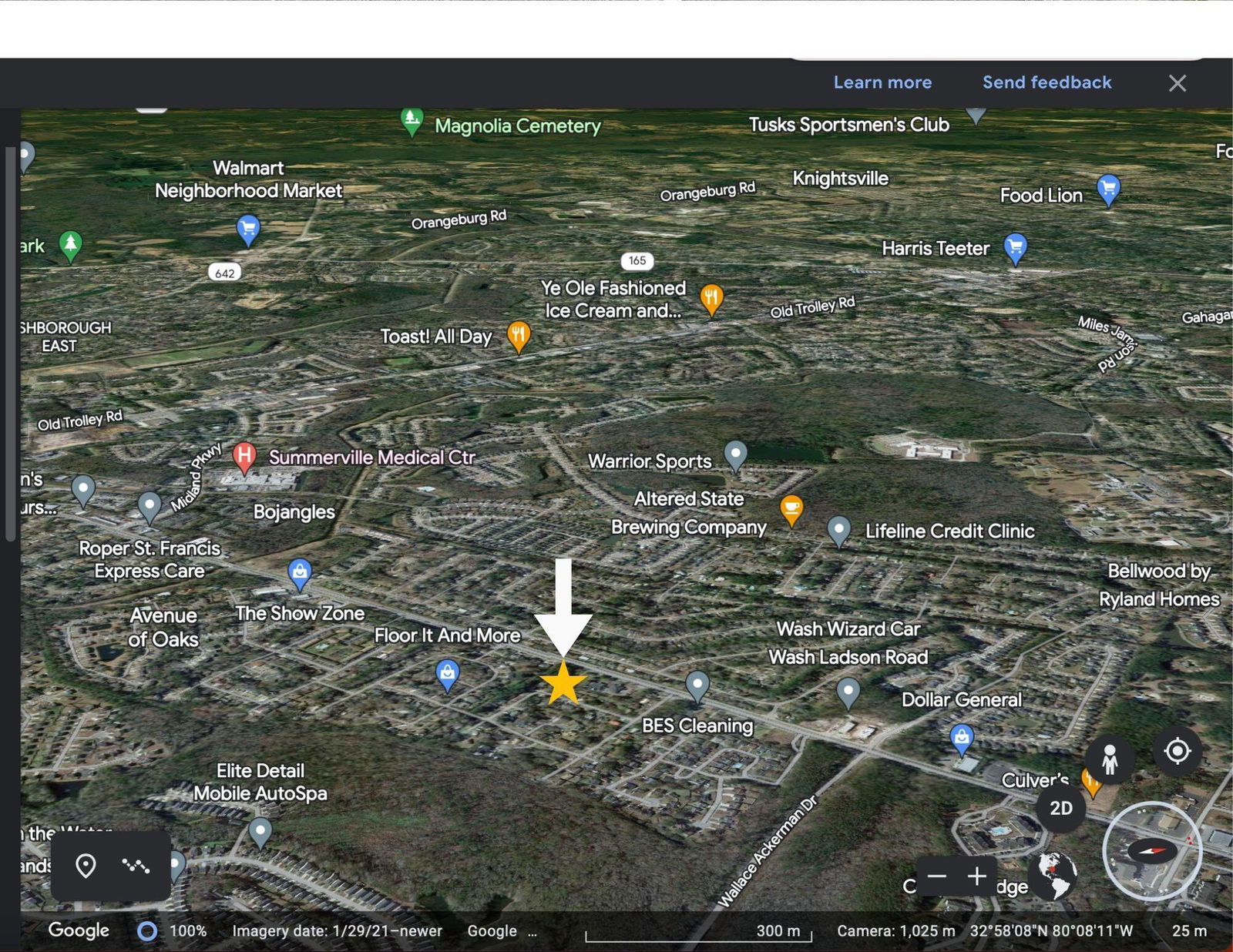Click the Camera: 1,025 m altitude readout
Viewport: 1233px width, 952px height.
(x=896, y=930)
